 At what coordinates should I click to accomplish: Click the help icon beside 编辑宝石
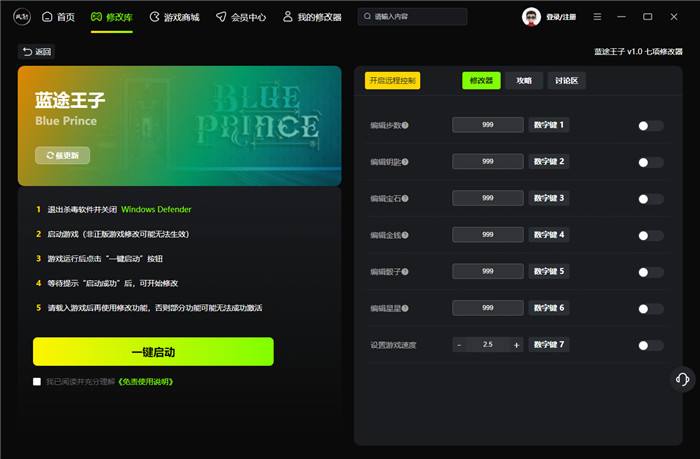405,199
